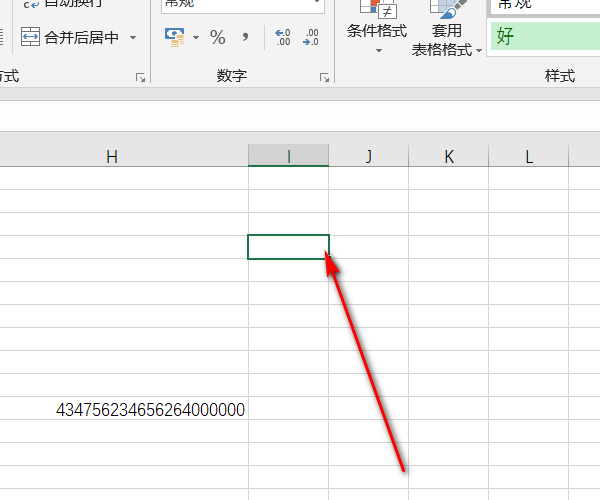The image size is (600, 500).
Task: Select column K header
Action: click(x=449, y=156)
